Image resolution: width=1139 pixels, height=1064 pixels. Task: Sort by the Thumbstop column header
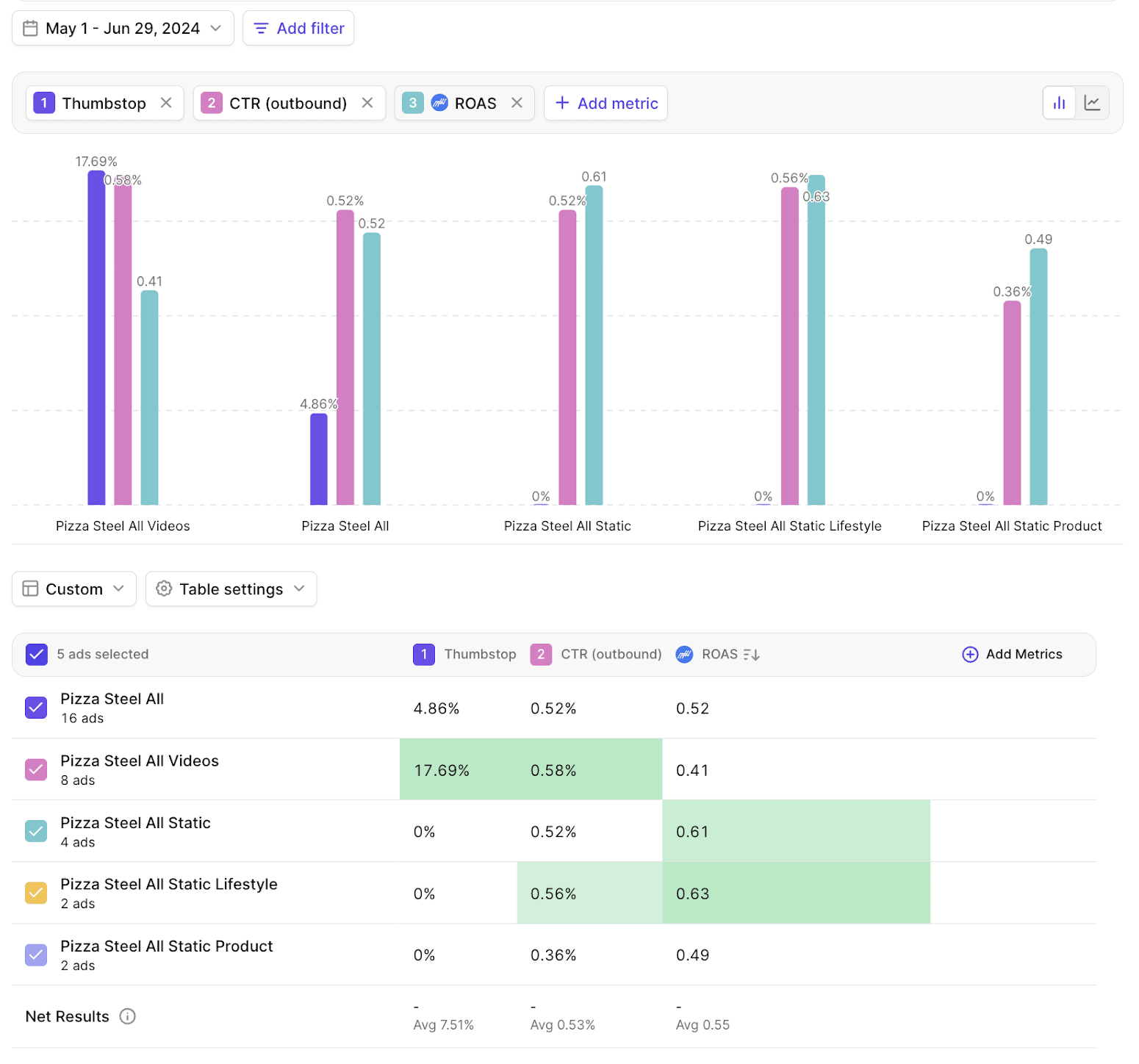coord(480,654)
